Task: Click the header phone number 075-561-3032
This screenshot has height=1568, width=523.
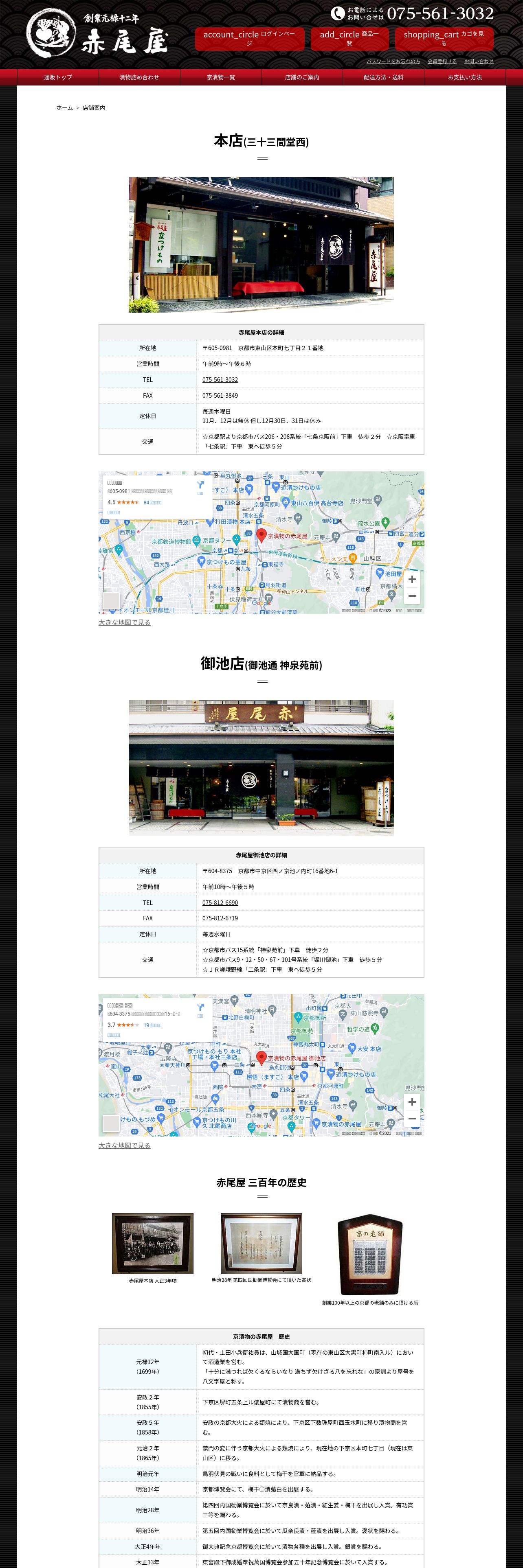Action: pyautogui.click(x=440, y=13)
